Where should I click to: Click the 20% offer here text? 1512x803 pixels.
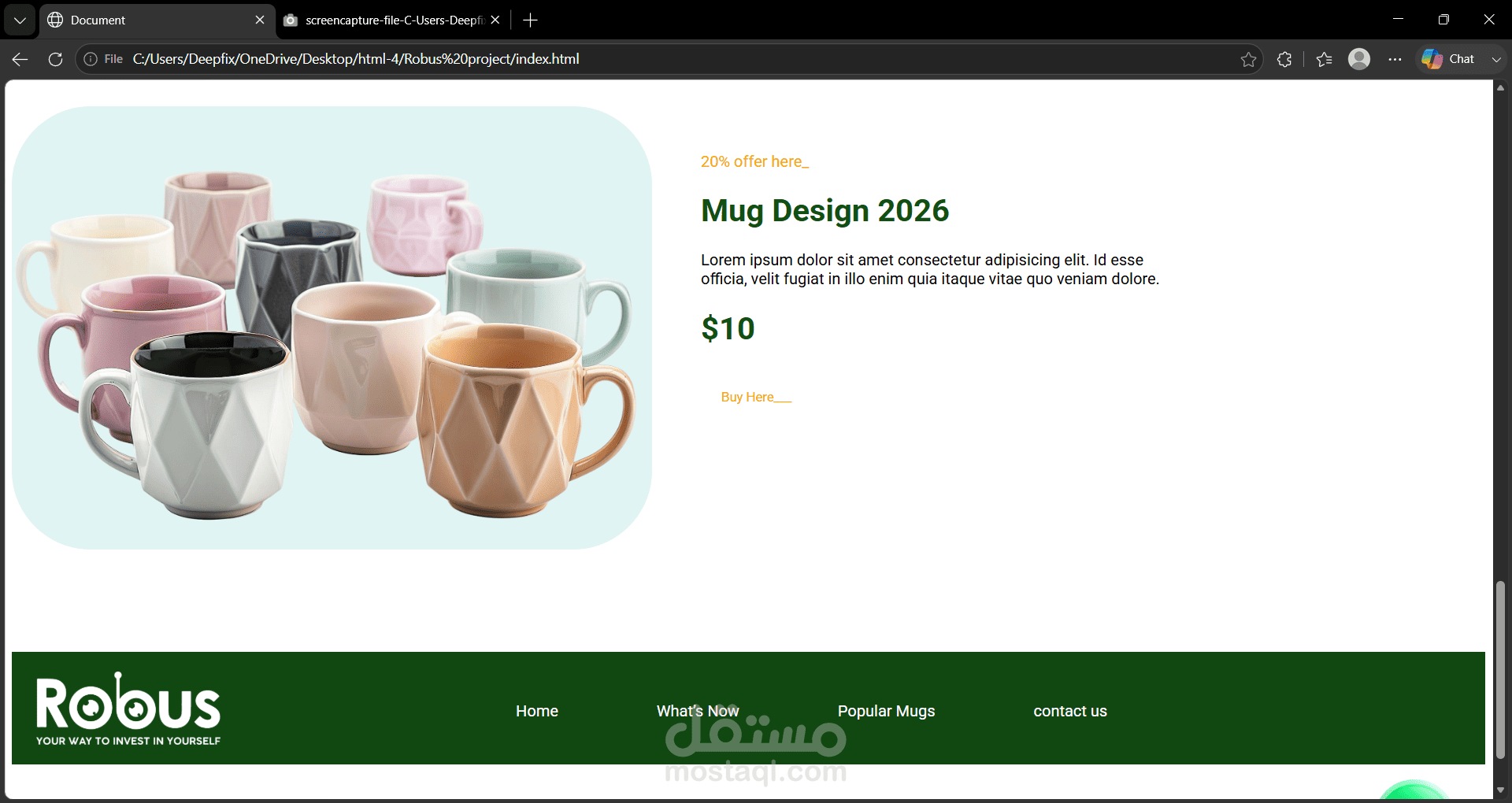[754, 161]
